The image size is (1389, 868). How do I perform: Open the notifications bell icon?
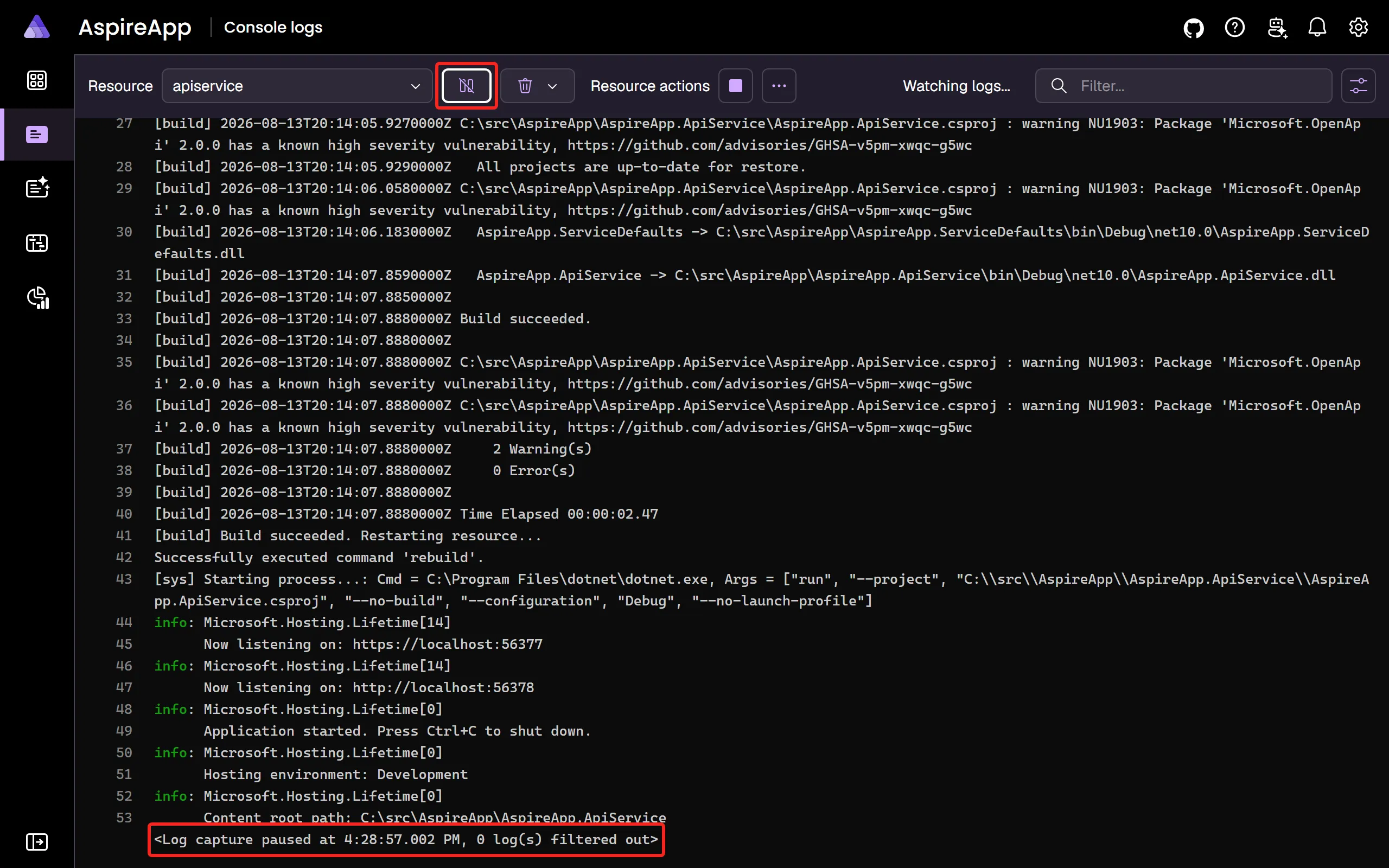(1317, 28)
